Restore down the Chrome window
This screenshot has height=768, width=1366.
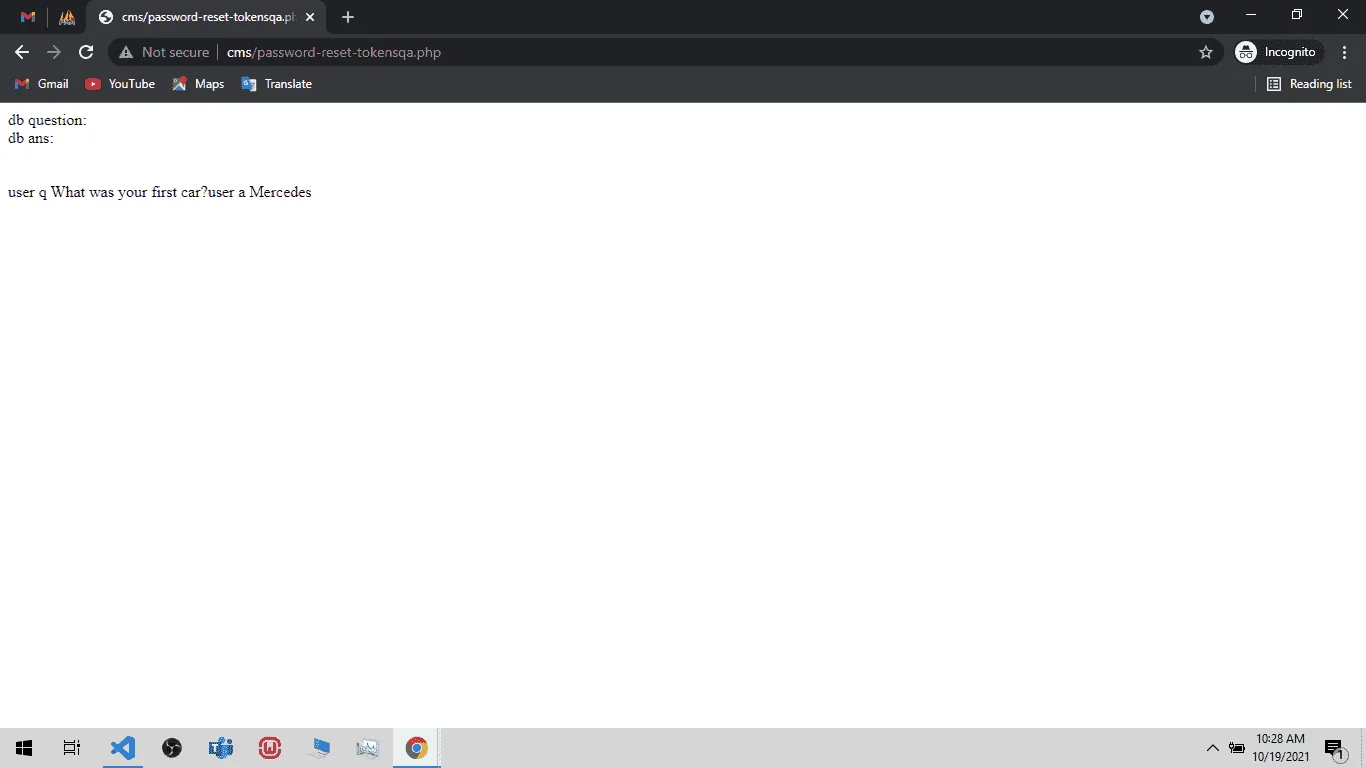tap(1297, 15)
